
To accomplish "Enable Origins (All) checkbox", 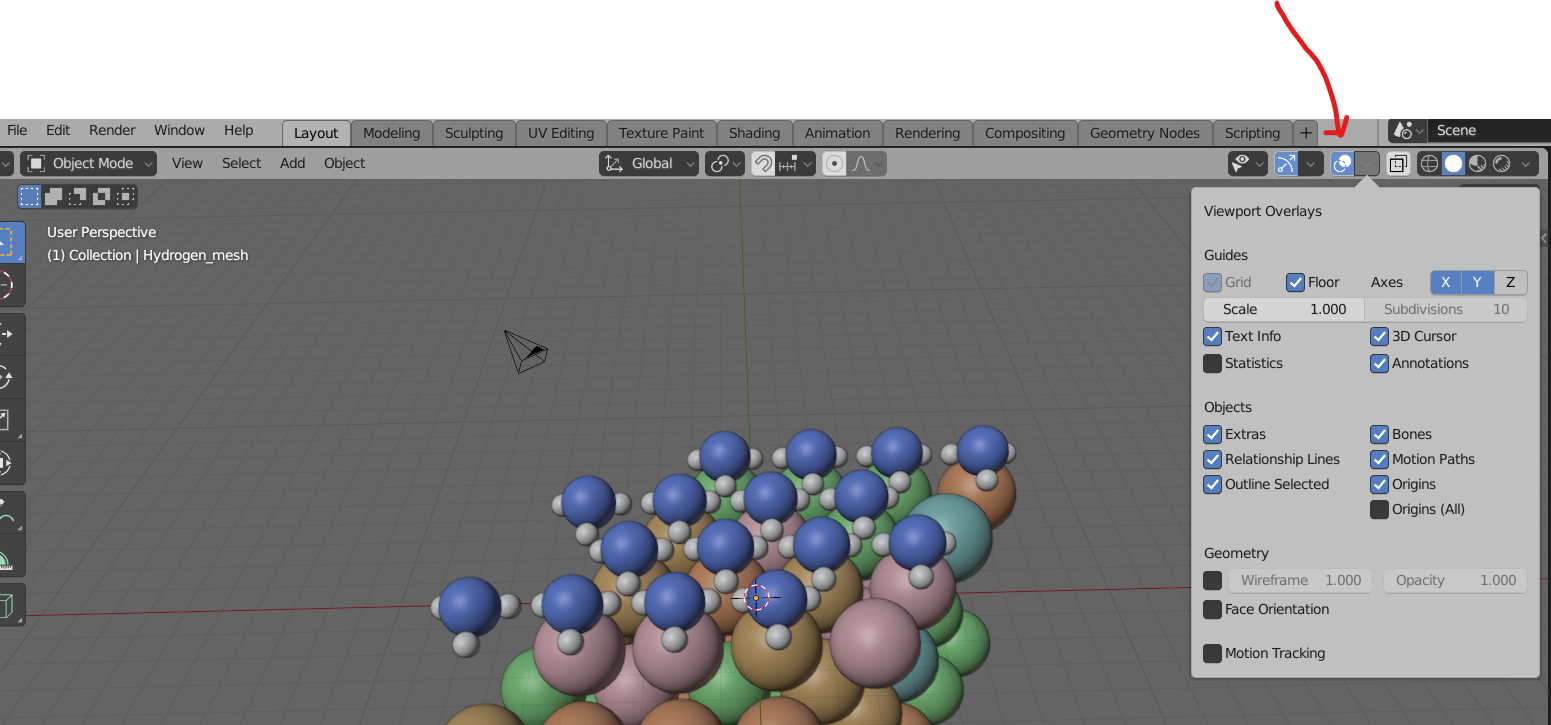I will tap(1380, 509).
